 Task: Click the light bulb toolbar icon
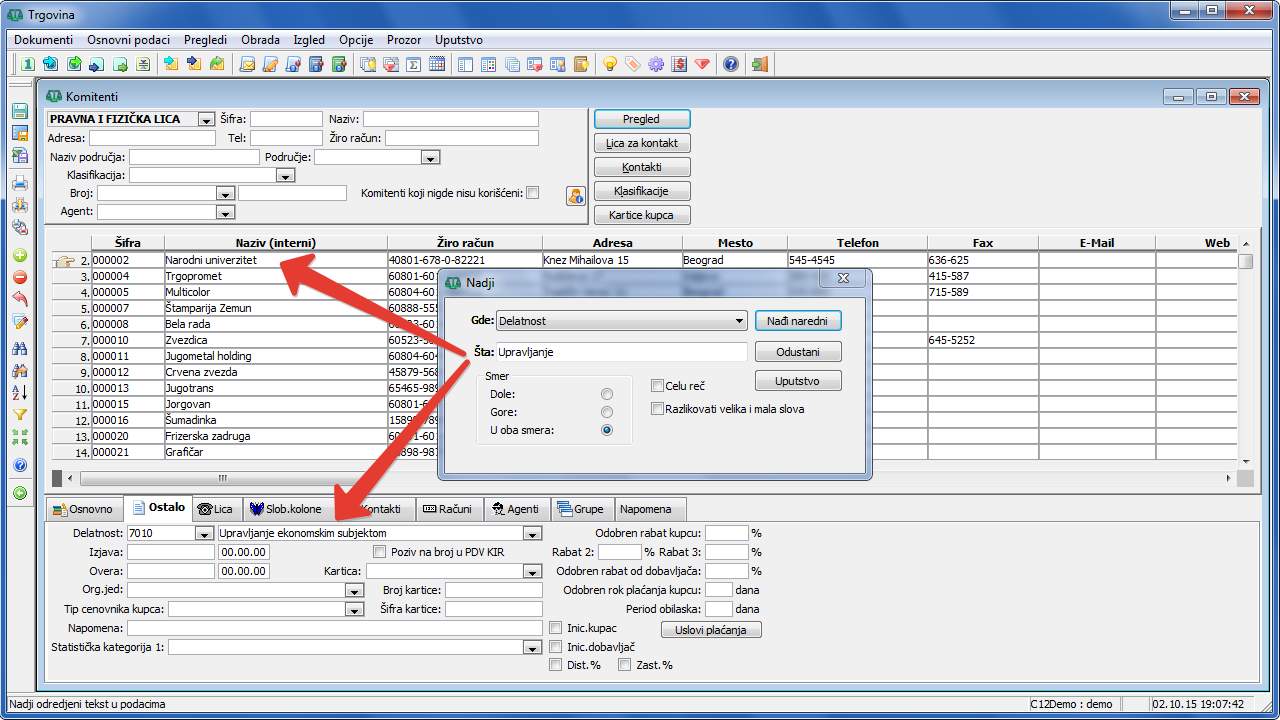point(609,64)
